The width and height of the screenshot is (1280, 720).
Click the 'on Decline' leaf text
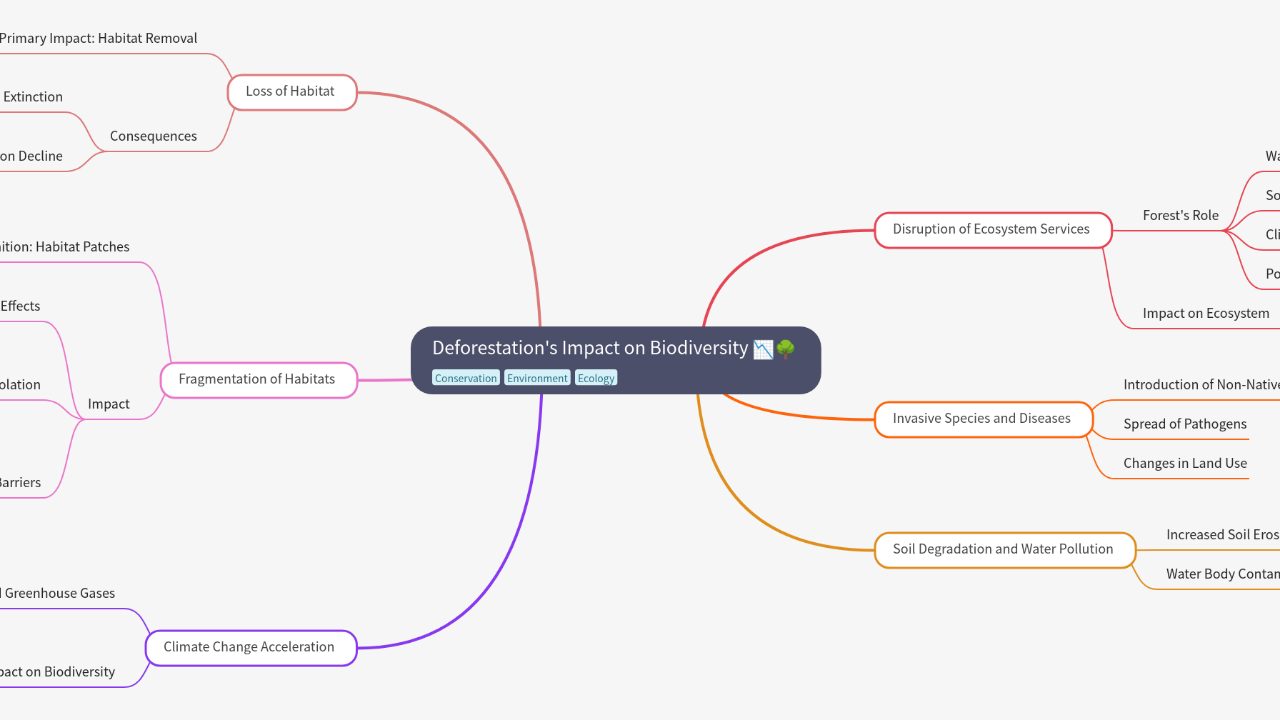tap(31, 156)
